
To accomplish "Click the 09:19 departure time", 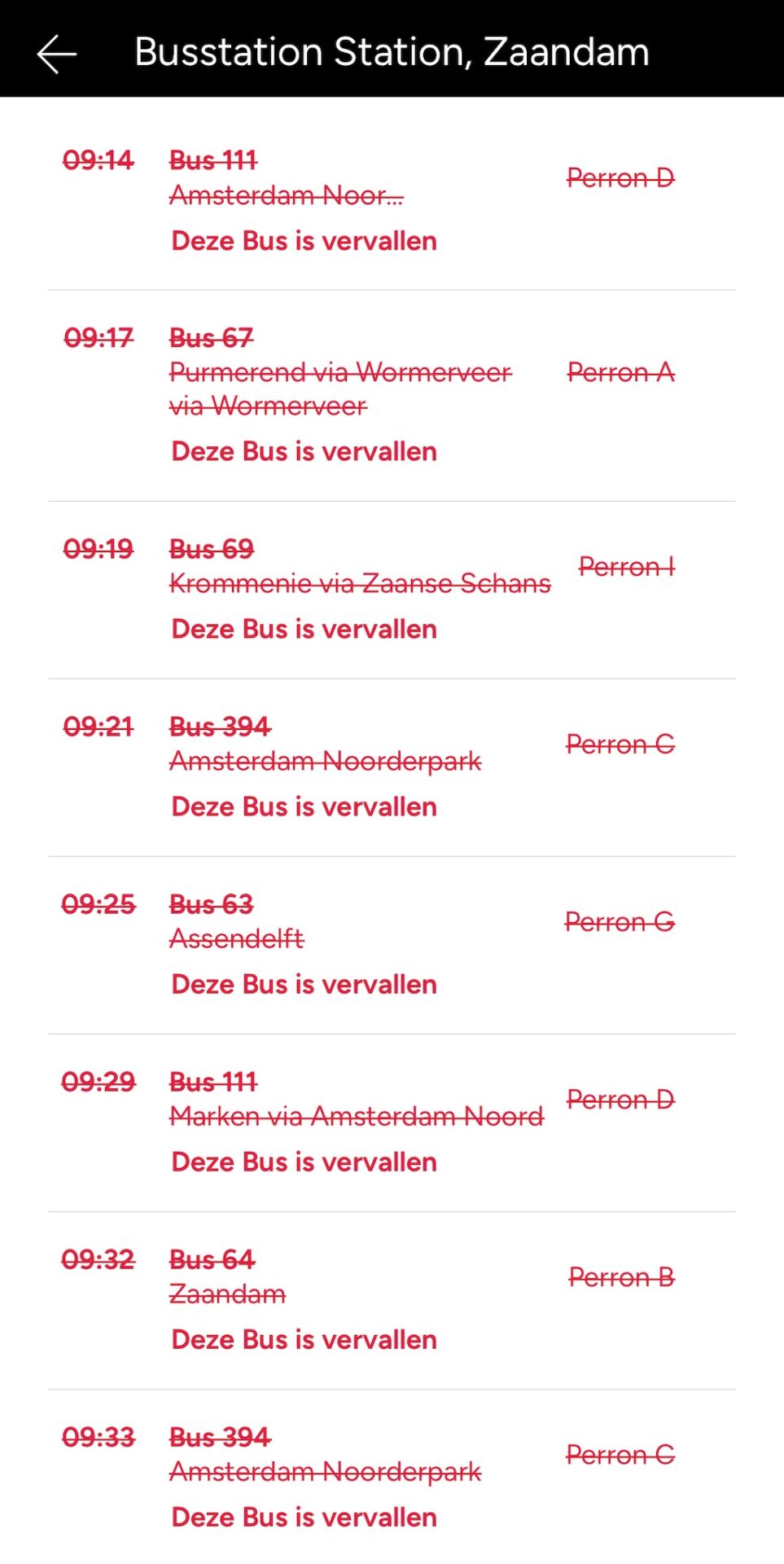I will [99, 549].
